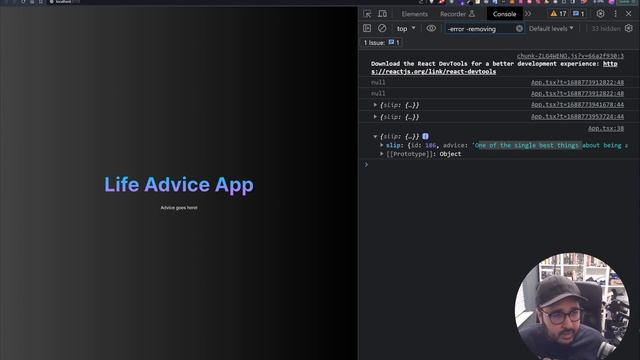Open the 1 message issues counter in tab bar
The width and height of the screenshot is (640, 360).
tap(579, 14)
